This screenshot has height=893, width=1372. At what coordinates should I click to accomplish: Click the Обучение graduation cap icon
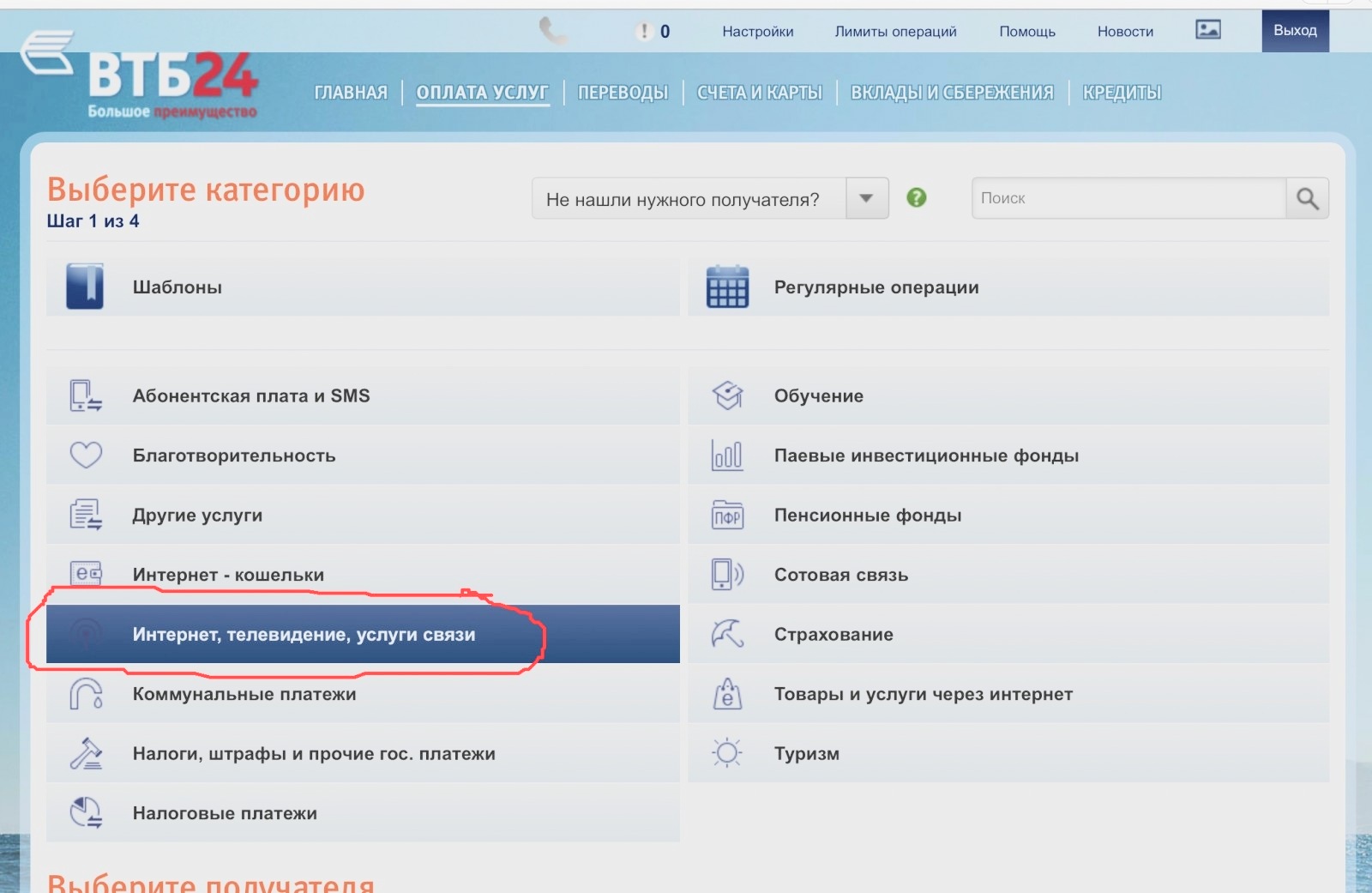point(726,395)
